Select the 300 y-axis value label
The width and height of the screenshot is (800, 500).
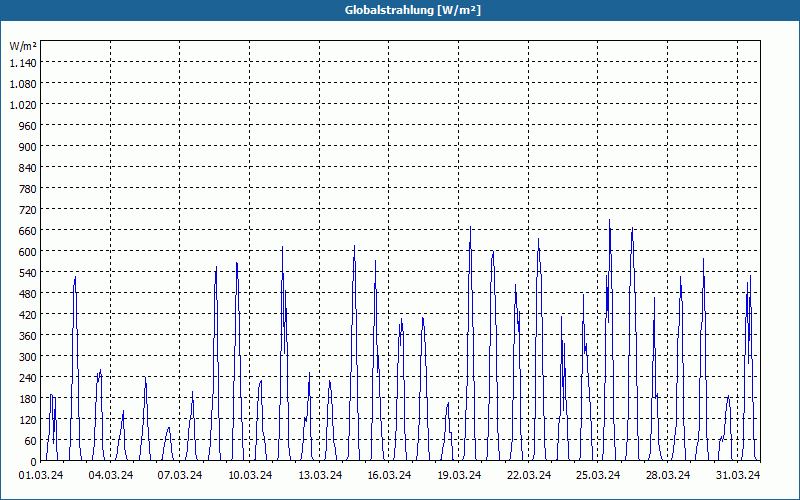click(x=28, y=357)
